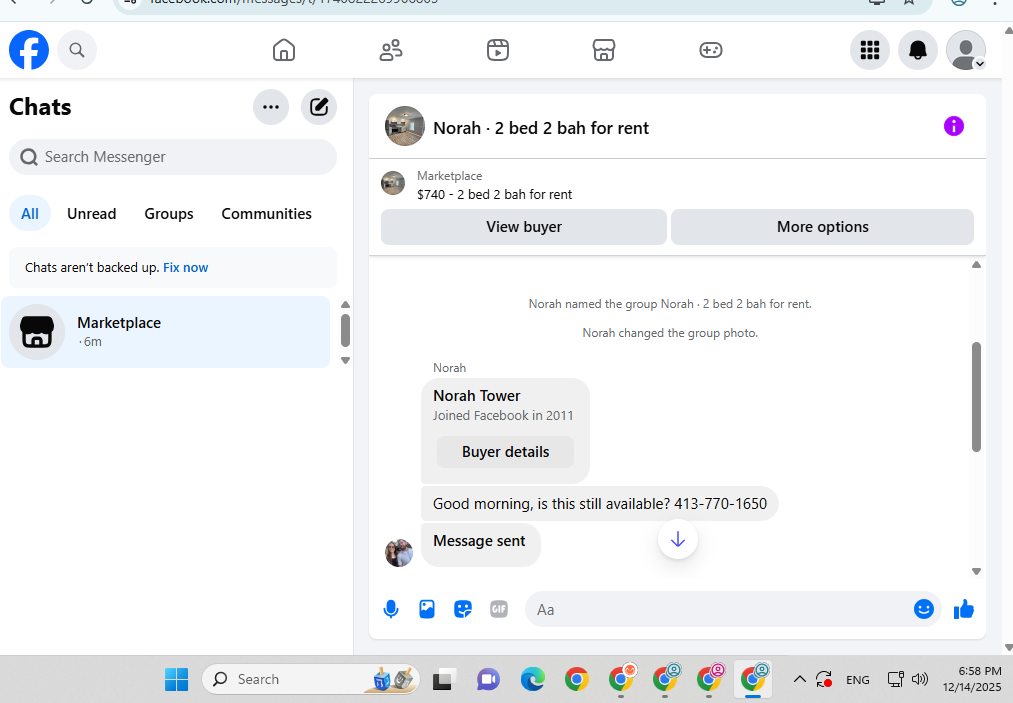Record a voice clip microphone icon
The height and width of the screenshot is (703, 1013).
pos(391,609)
